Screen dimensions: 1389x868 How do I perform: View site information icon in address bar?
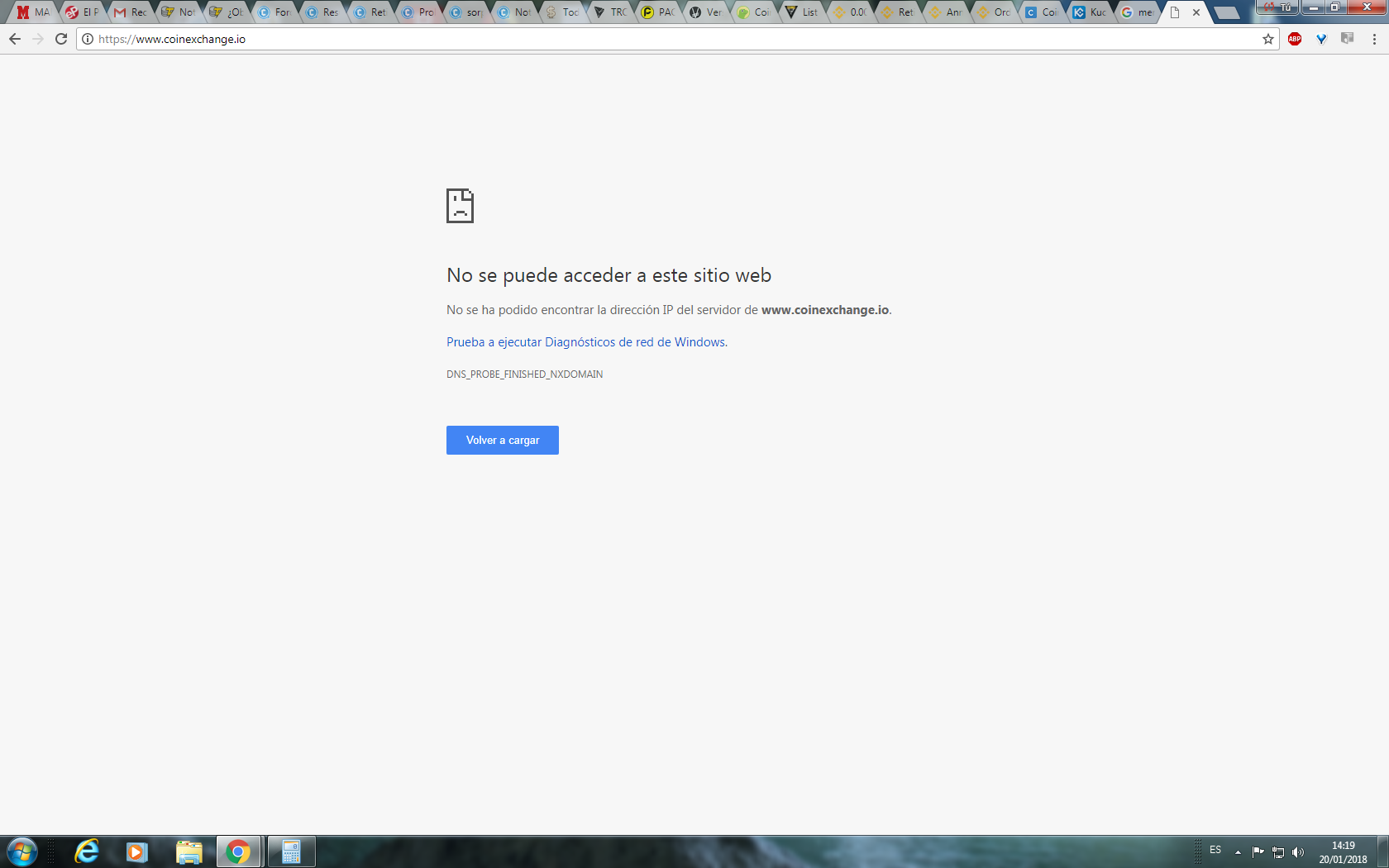coord(88,39)
